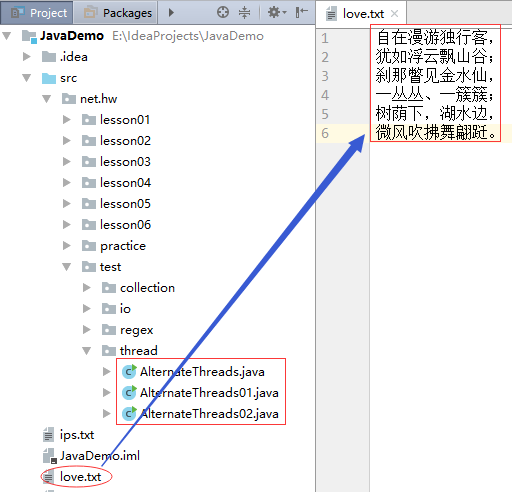Click the lesson03 package icon

point(89,162)
